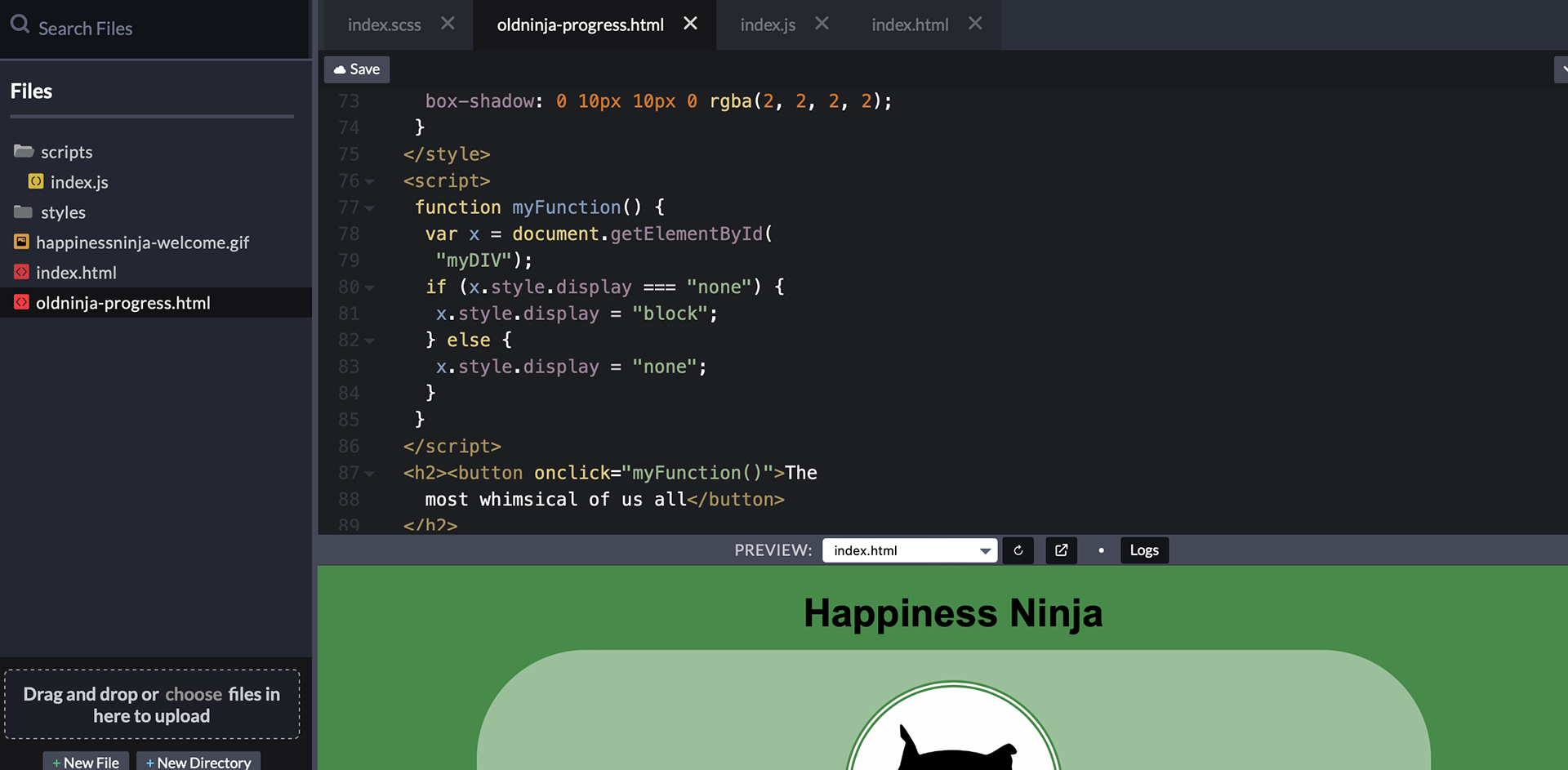
Task: Fold the else block at line 82
Action: coord(370,341)
